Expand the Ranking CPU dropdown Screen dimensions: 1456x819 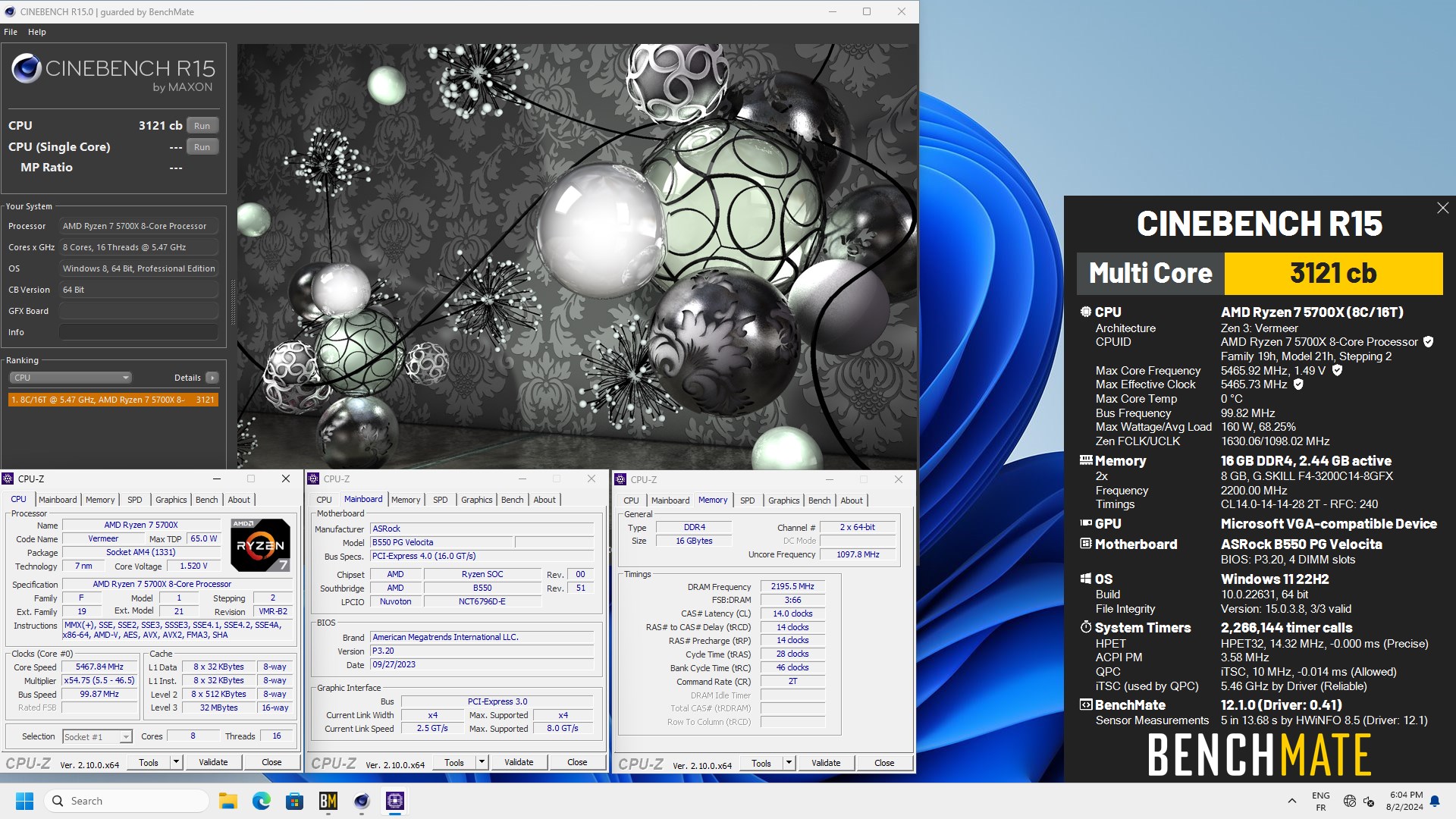point(70,378)
